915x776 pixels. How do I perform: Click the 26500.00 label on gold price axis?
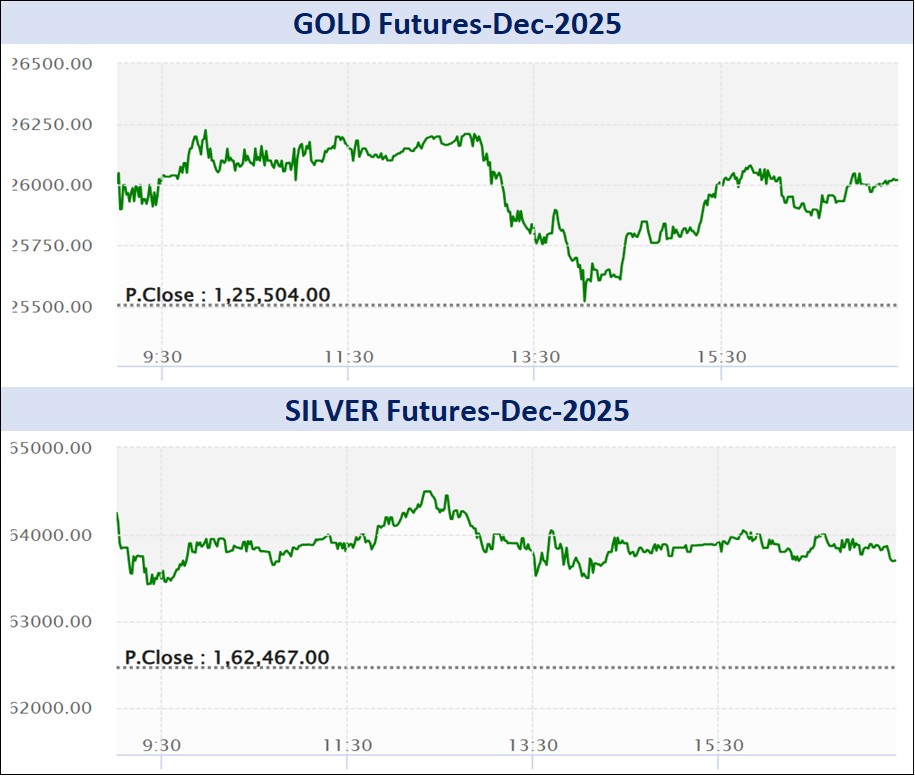pyautogui.click(x=52, y=64)
